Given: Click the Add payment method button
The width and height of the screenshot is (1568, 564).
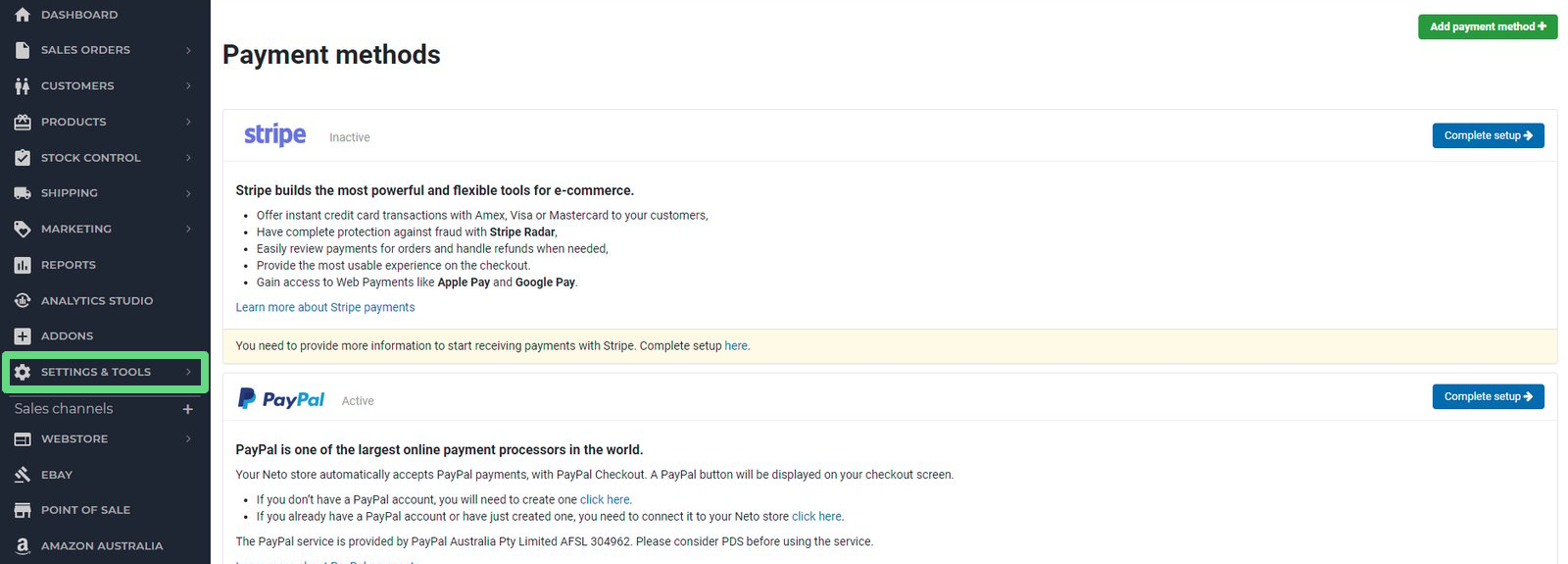Looking at the screenshot, I should 1487,26.
